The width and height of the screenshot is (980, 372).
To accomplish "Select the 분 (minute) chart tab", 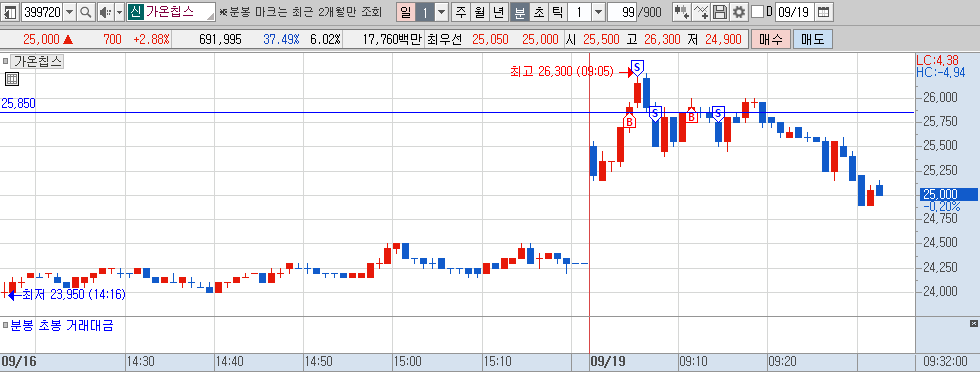I will pyautogui.click(x=519, y=11).
